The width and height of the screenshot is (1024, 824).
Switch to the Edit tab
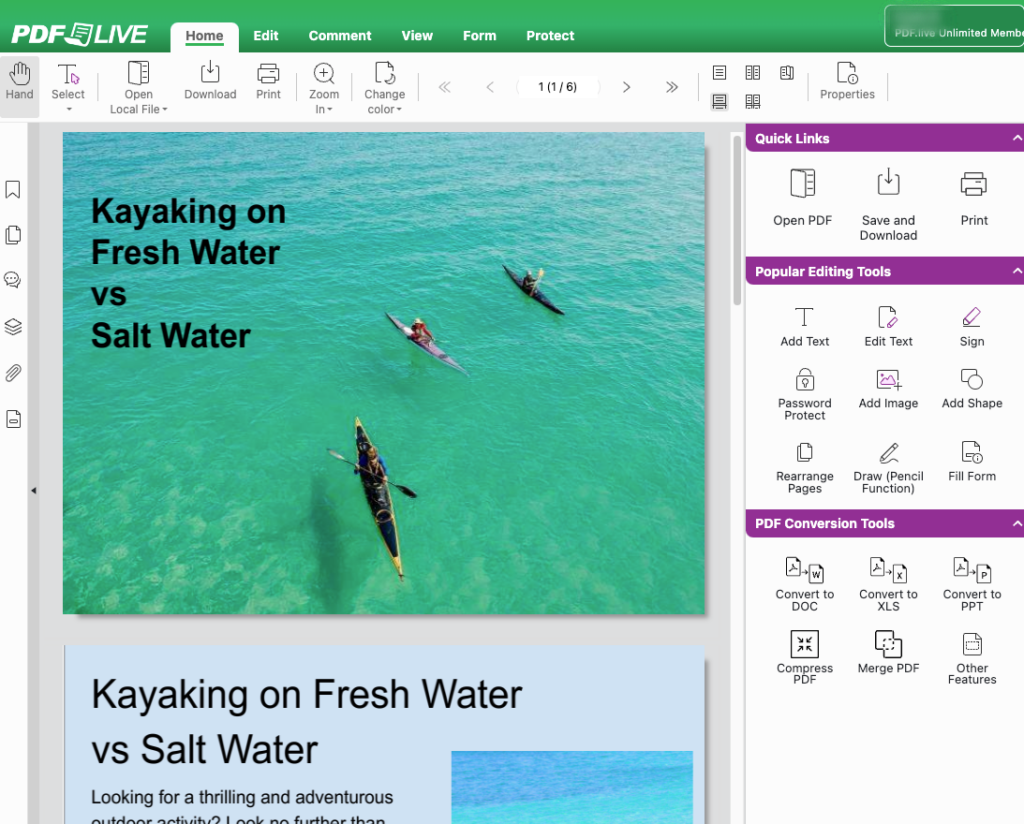[x=265, y=35]
